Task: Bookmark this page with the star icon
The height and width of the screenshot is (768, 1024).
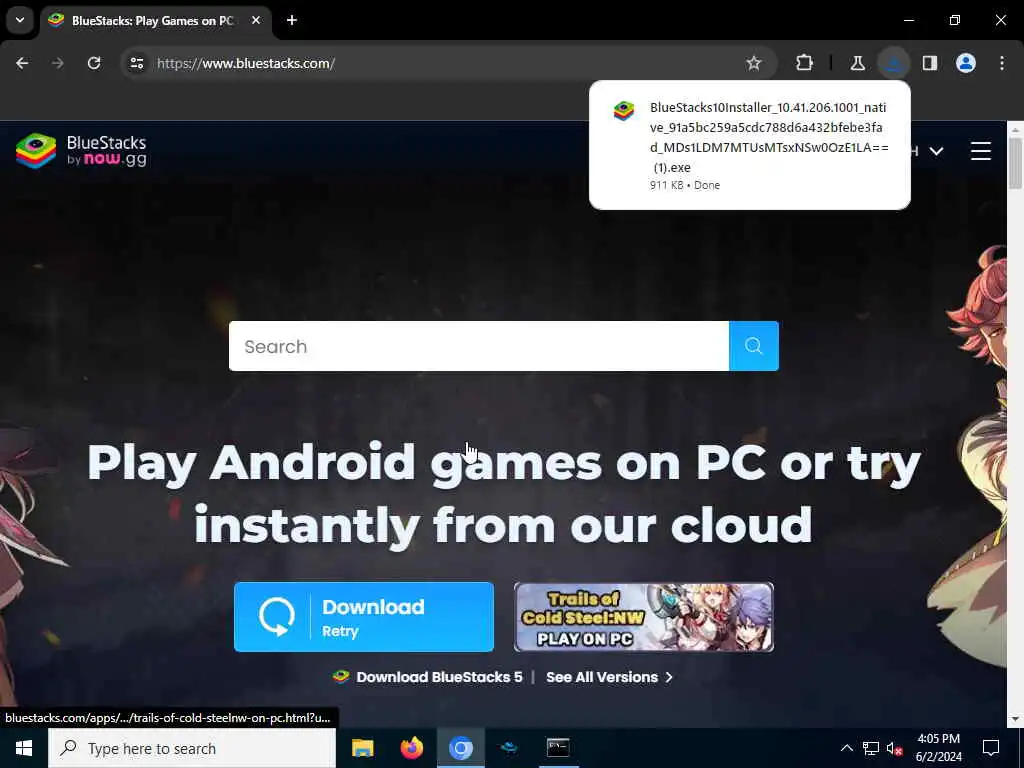Action: 754,63
